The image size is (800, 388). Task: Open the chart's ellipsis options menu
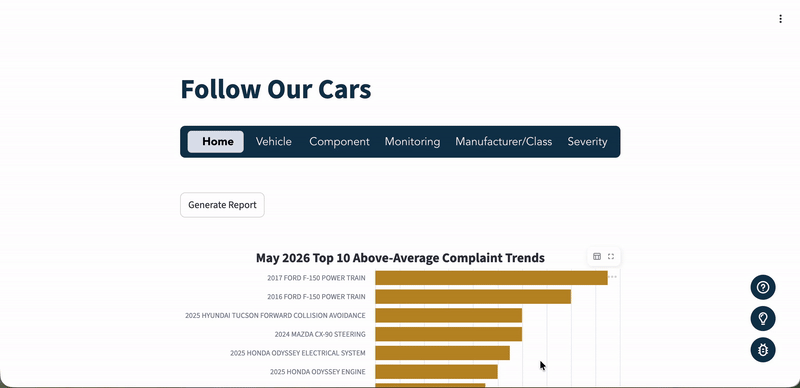613,277
